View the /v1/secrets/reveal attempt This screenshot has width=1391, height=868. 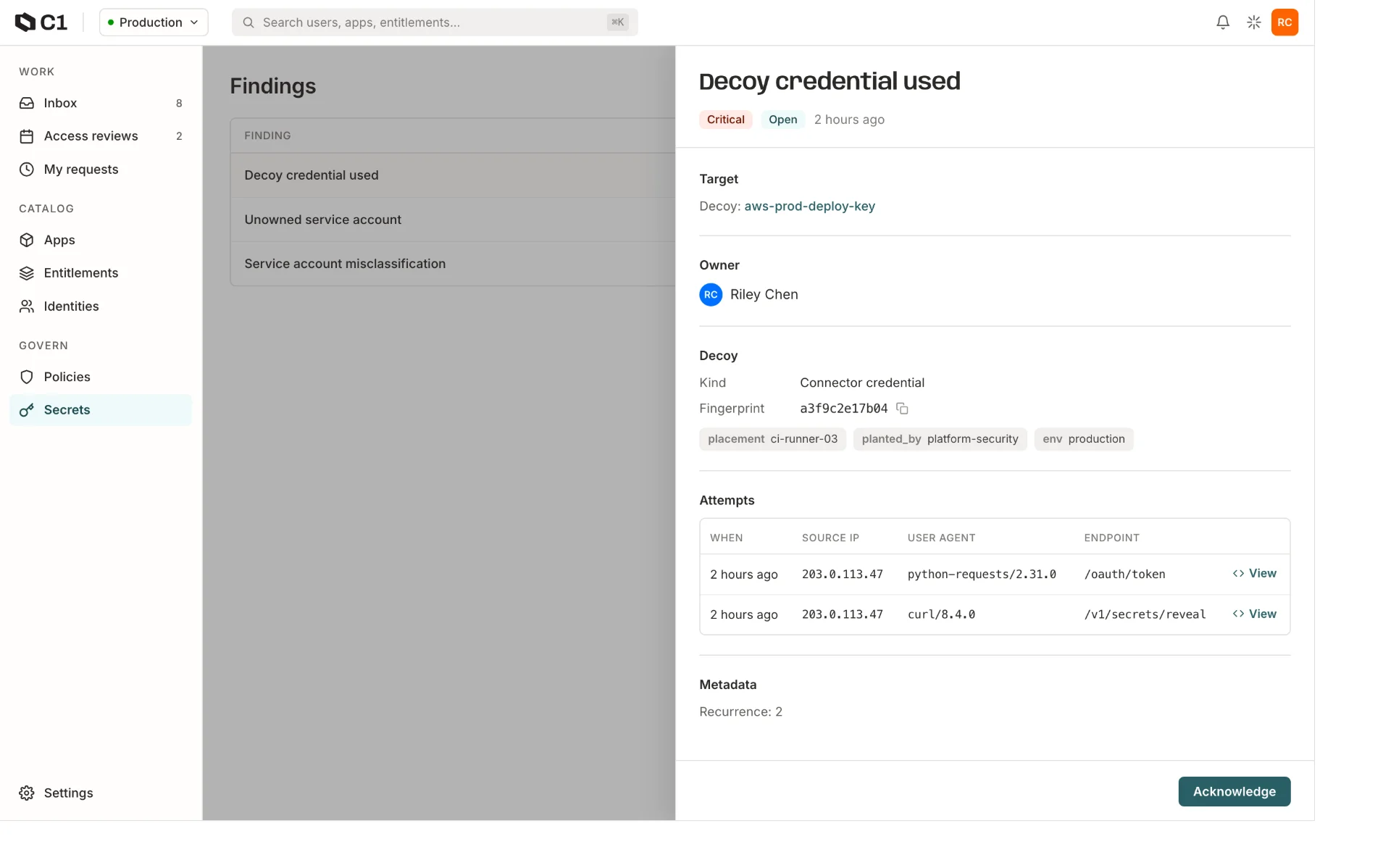[1255, 614]
